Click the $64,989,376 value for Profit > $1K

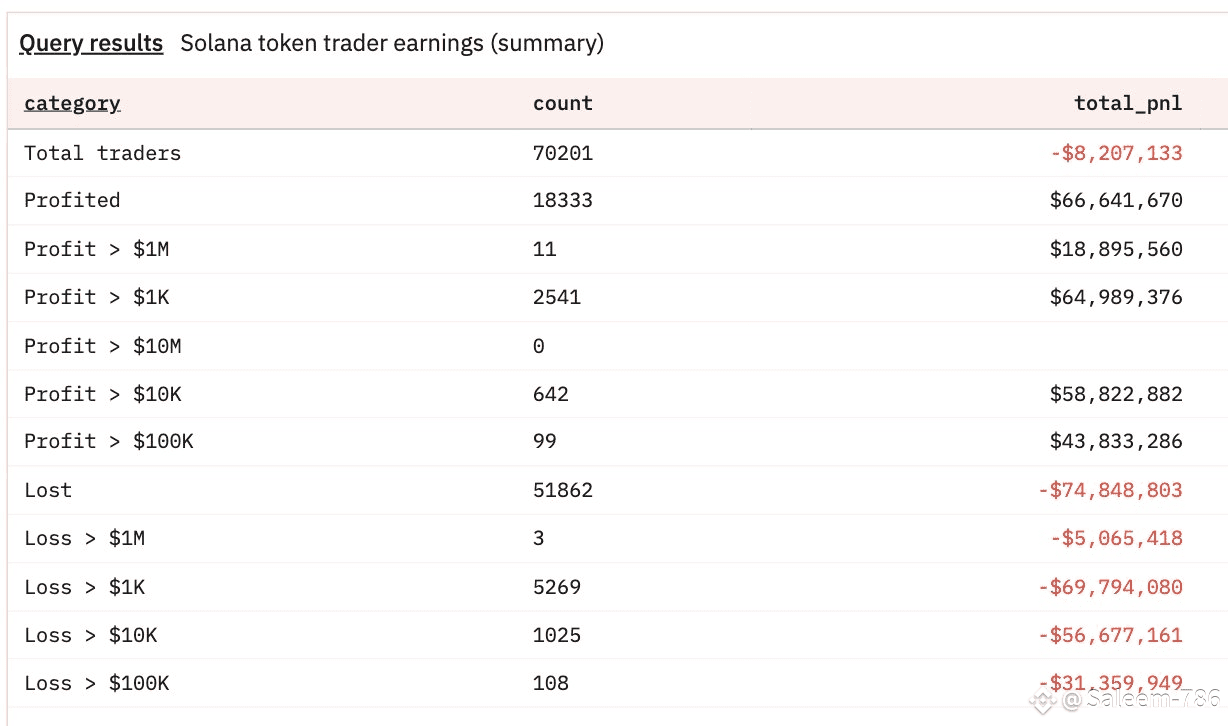[1116, 297]
